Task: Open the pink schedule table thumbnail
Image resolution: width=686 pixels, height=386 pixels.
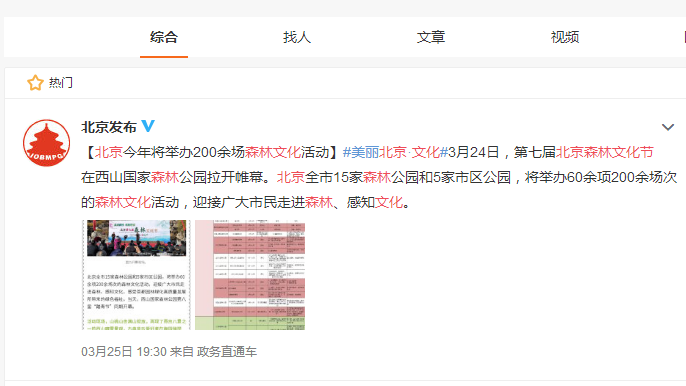Action: 250,275
